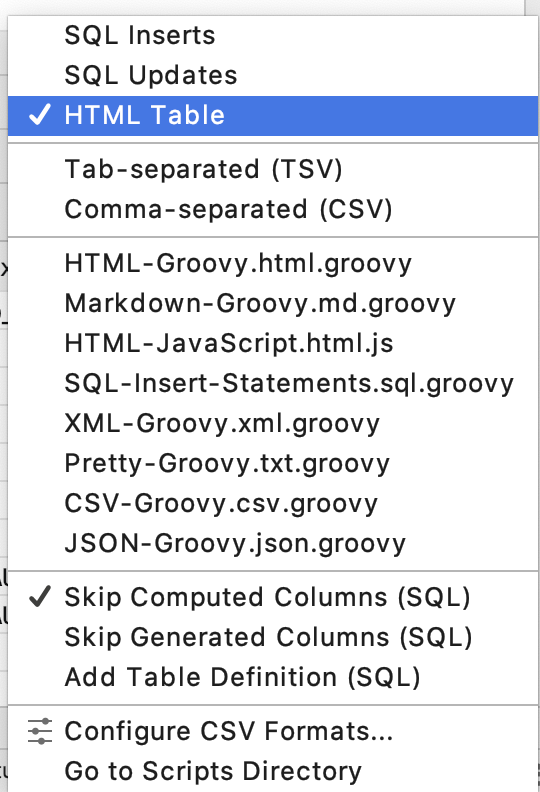The height and width of the screenshot is (792, 540).
Task: Choose HTML-JavaScript.html.js script
Action: (x=273, y=343)
